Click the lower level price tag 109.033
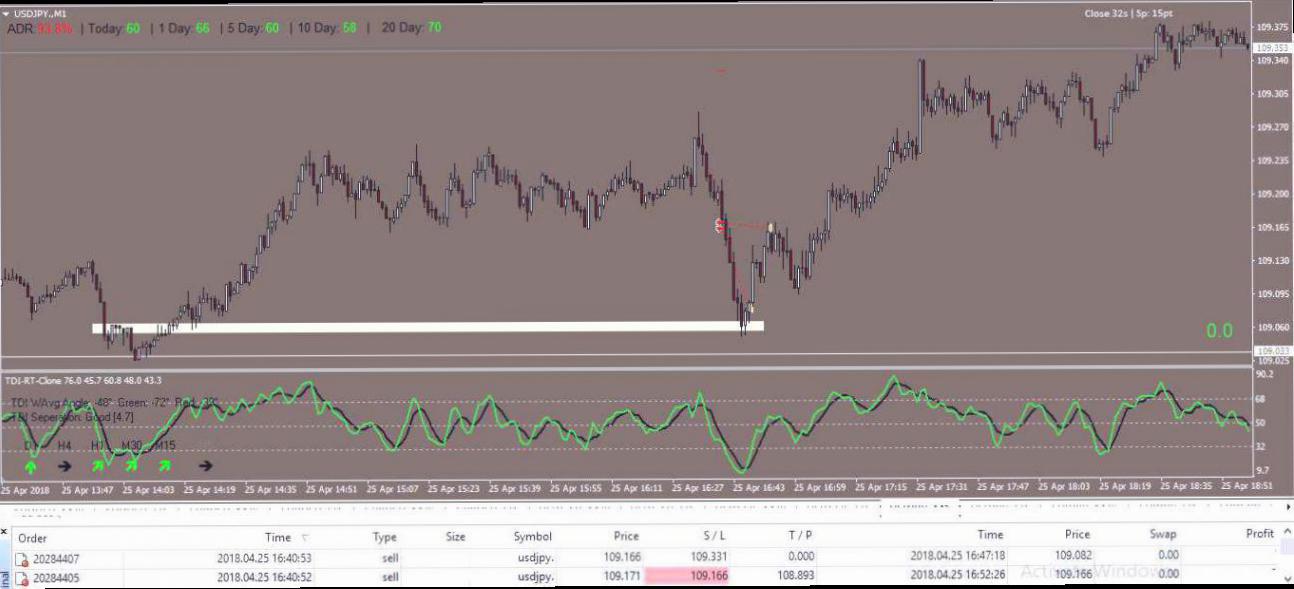Image resolution: width=1294 pixels, height=589 pixels. [1273, 351]
